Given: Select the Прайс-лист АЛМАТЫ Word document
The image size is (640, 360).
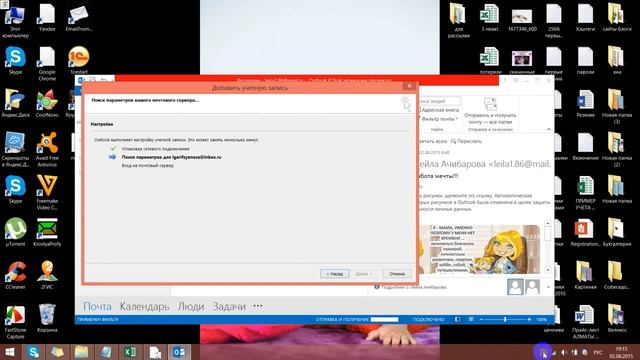Looking at the screenshot, I should click(x=585, y=322).
